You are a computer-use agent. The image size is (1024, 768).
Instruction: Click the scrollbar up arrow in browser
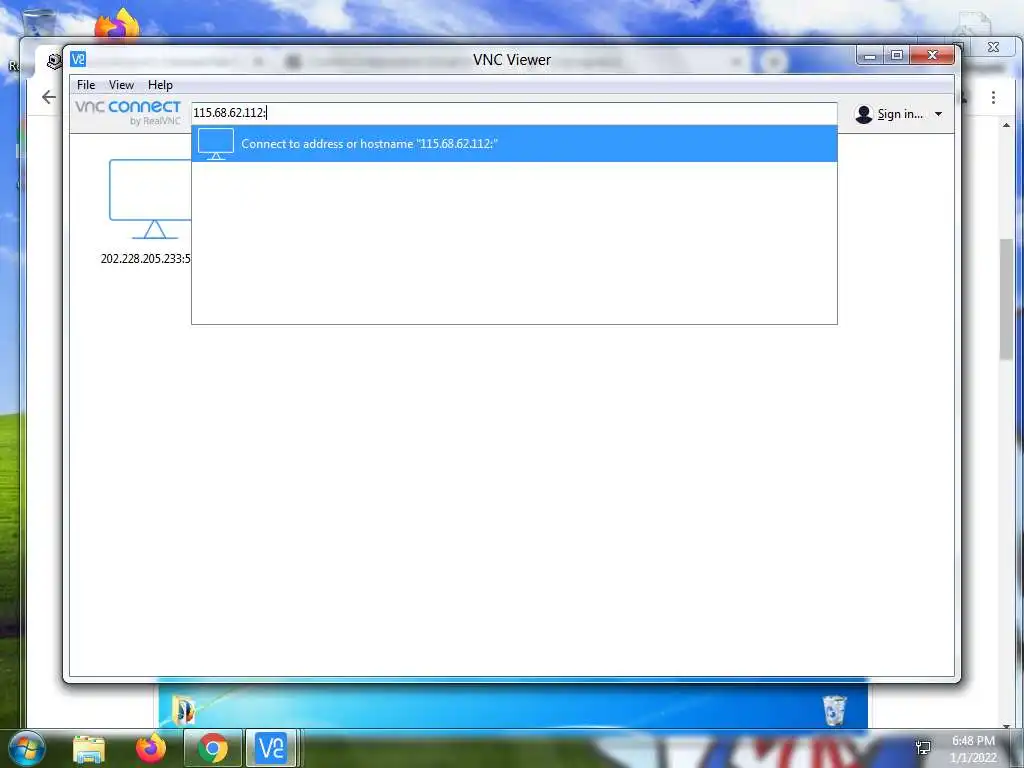[1006, 125]
